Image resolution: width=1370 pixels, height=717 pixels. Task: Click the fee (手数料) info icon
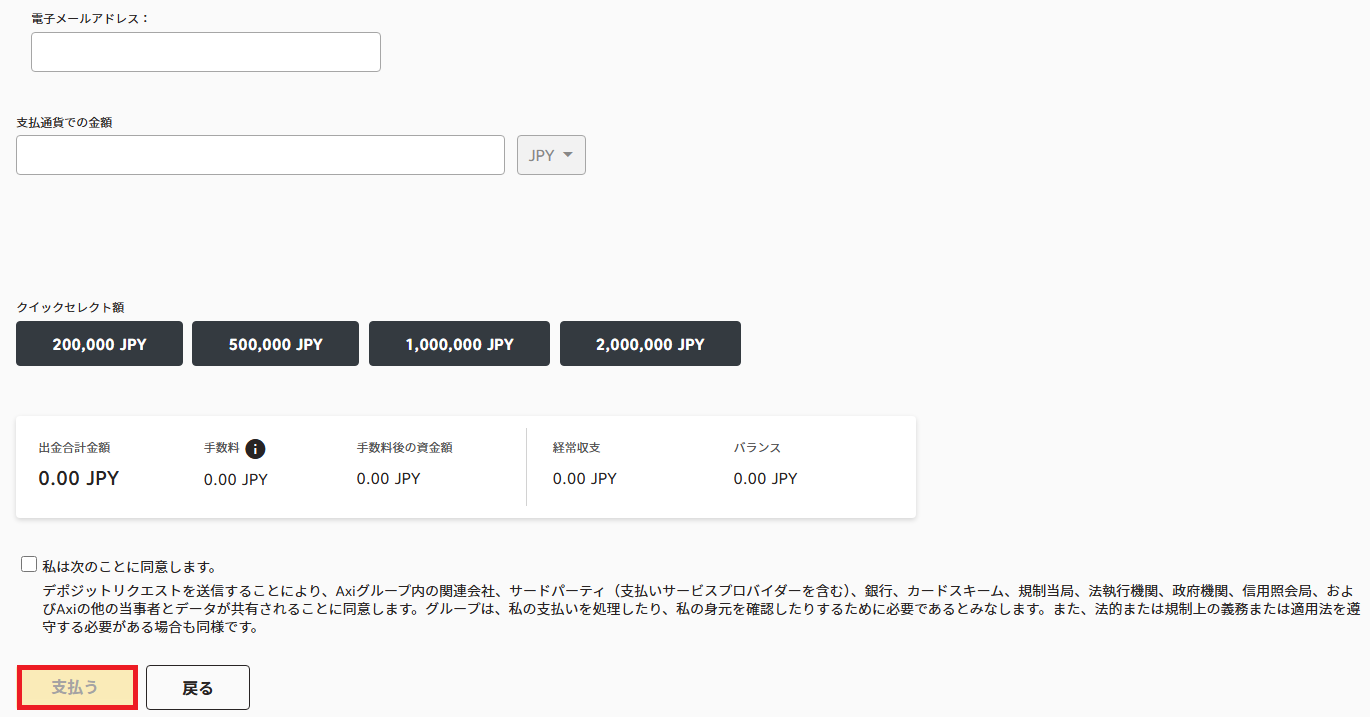tap(255, 449)
